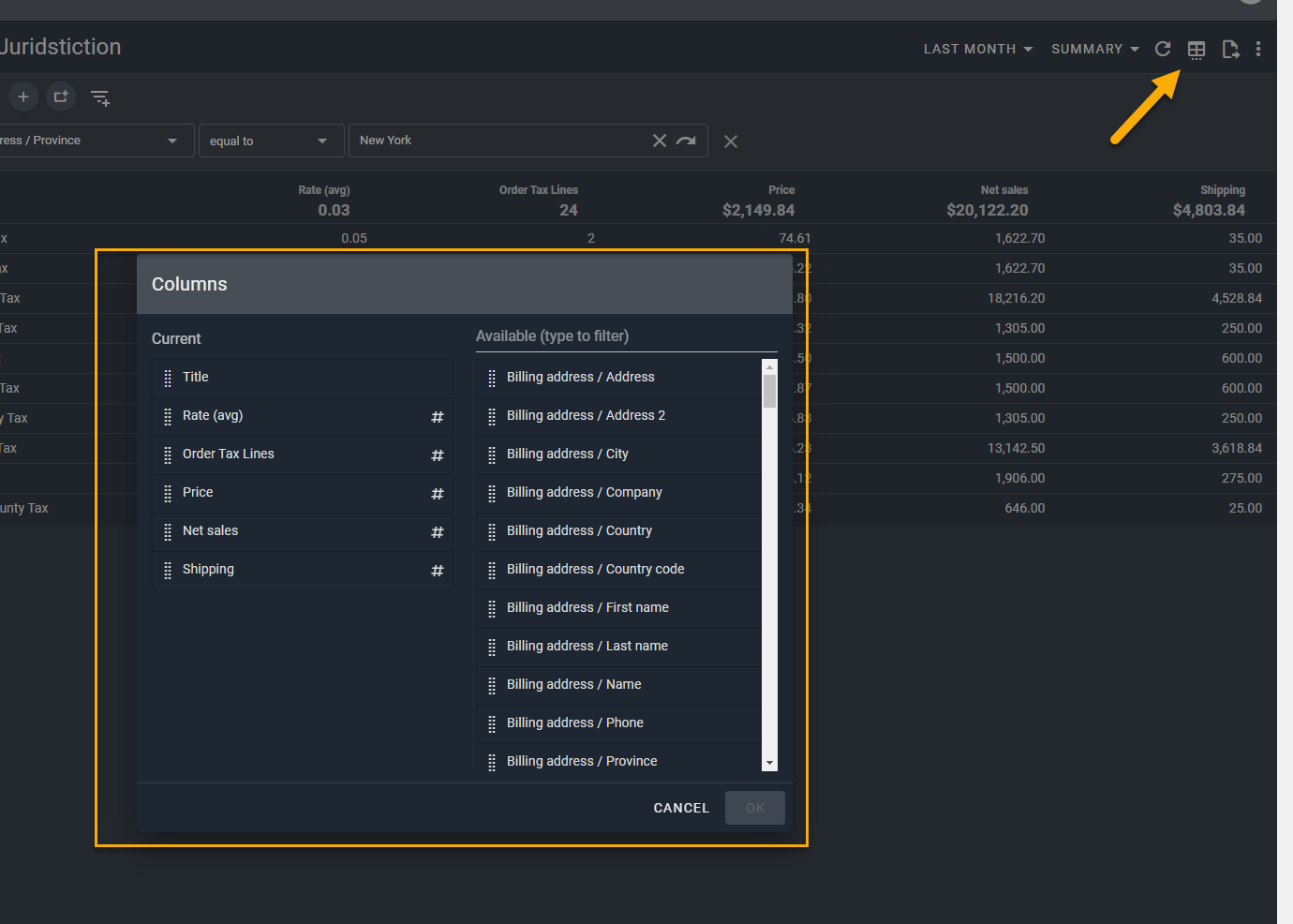Click the add filter icon
The width and height of the screenshot is (1293, 924).
(100, 97)
